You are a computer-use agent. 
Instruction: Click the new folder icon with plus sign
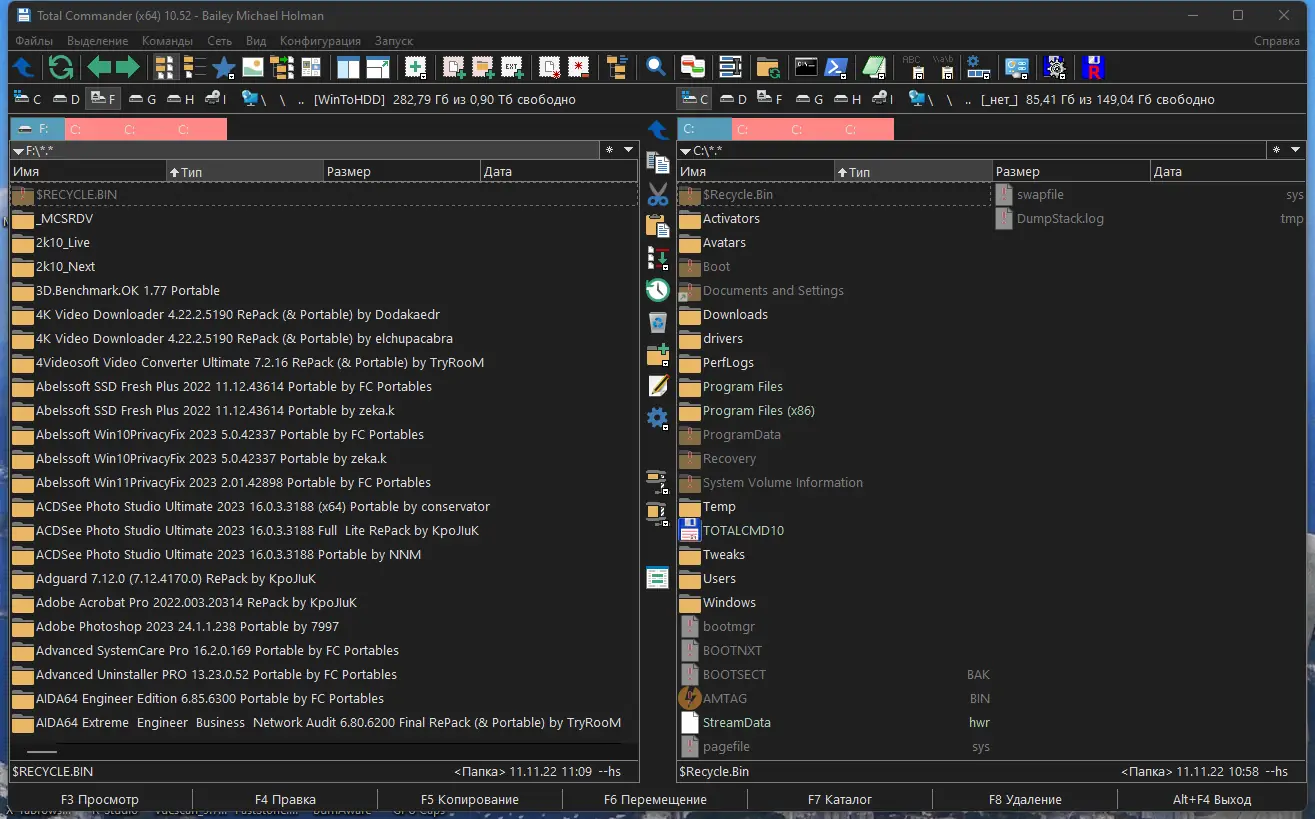[x=657, y=354]
